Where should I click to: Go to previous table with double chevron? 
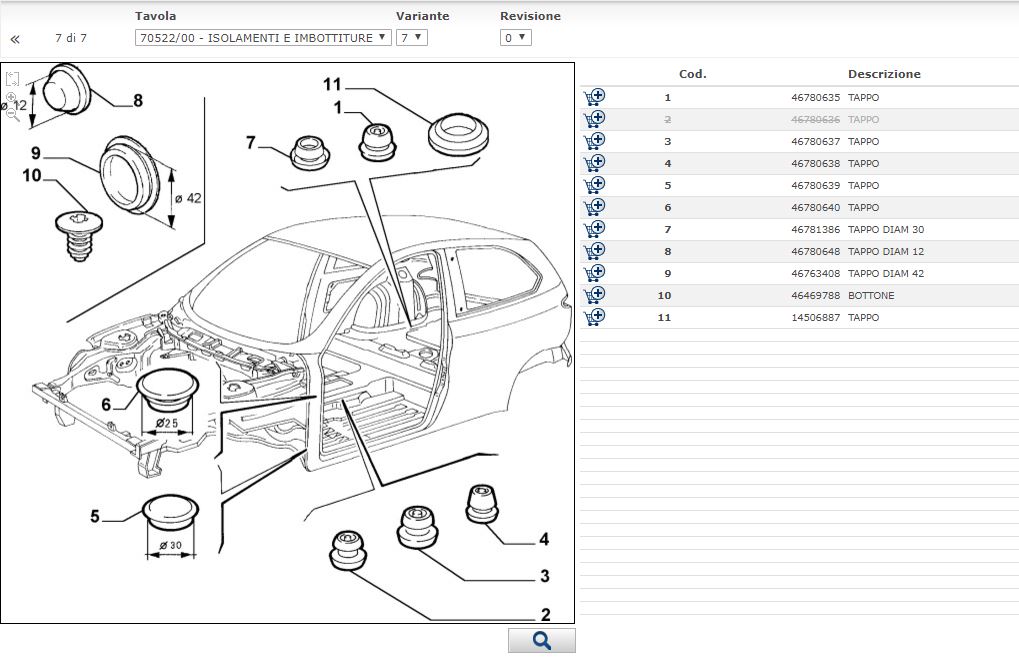point(15,39)
